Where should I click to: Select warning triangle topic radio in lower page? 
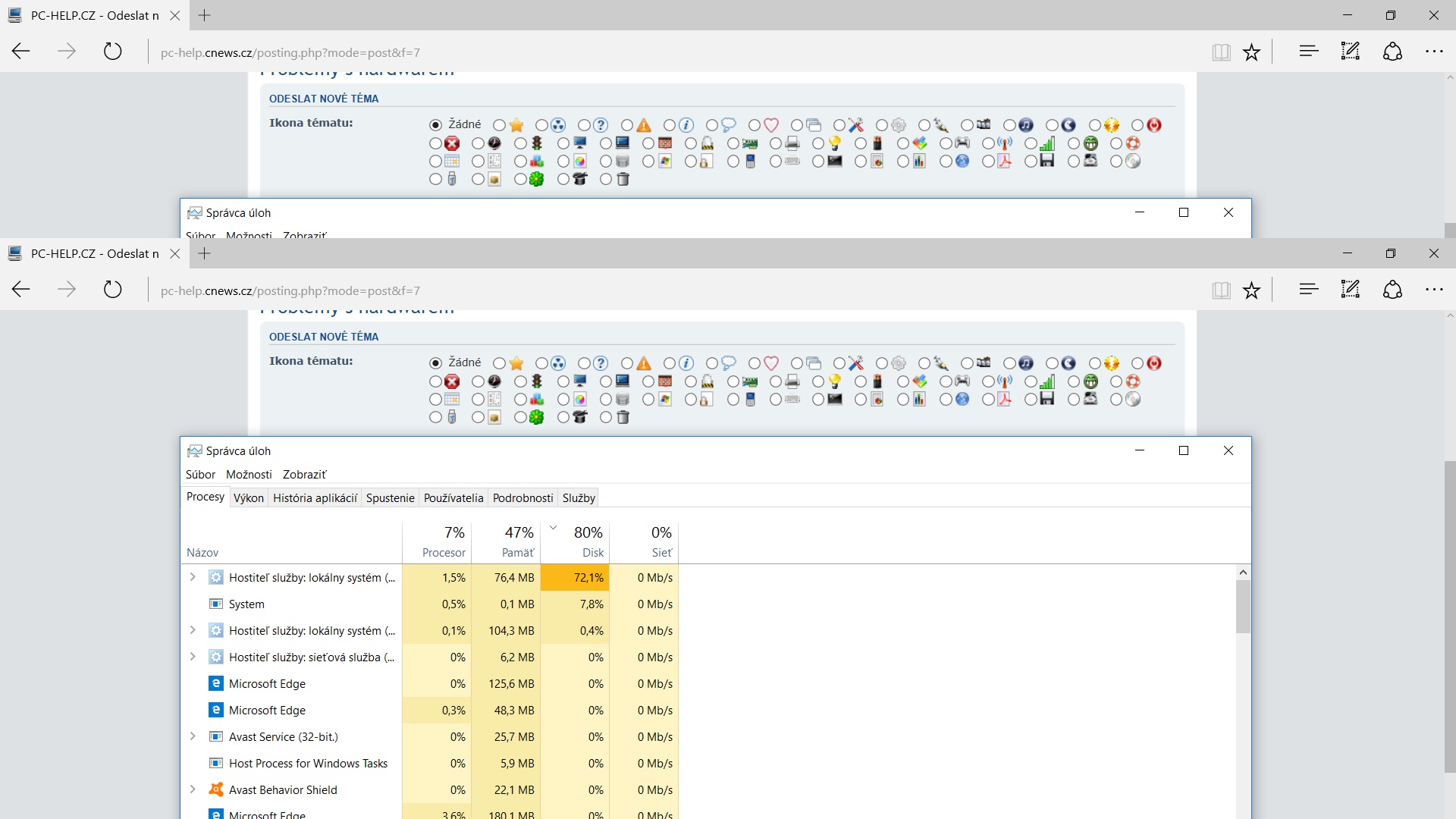(x=626, y=363)
